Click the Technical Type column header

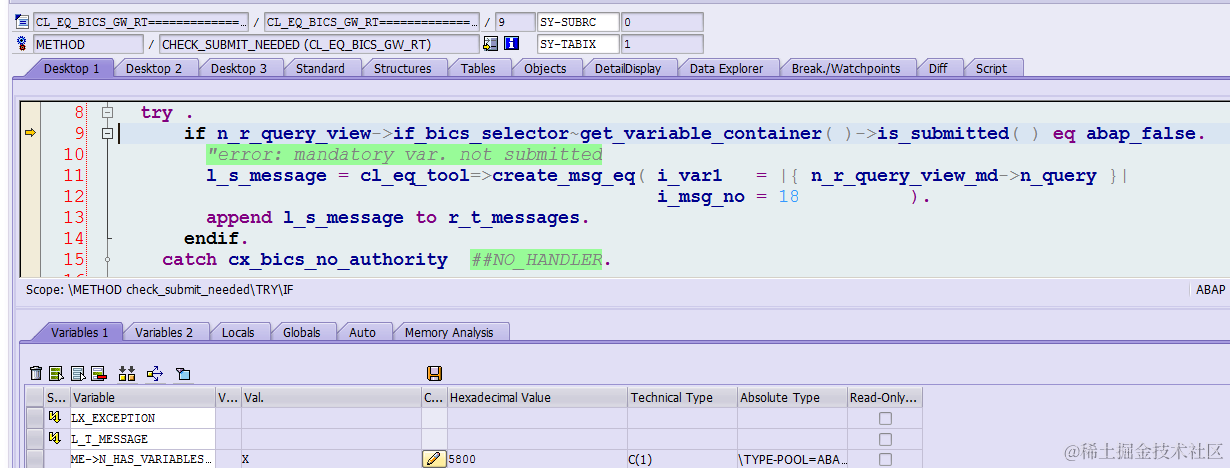click(682, 397)
